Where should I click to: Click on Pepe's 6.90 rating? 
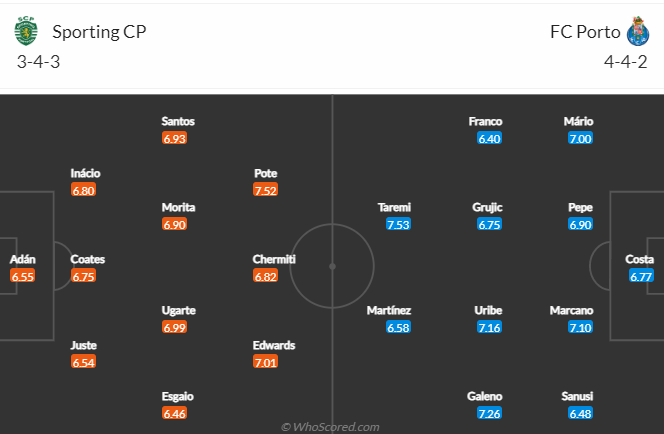click(x=580, y=224)
